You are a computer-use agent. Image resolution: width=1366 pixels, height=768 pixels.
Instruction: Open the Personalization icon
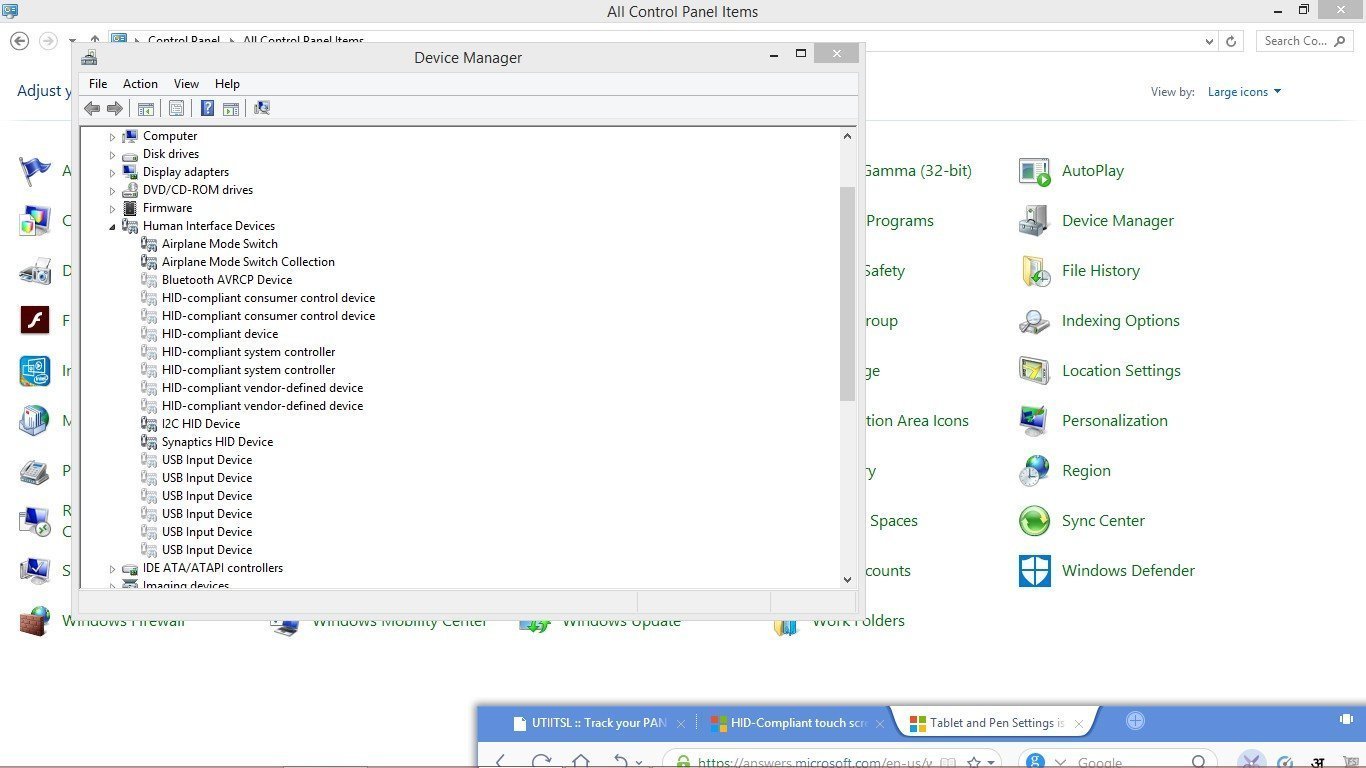coord(1034,421)
